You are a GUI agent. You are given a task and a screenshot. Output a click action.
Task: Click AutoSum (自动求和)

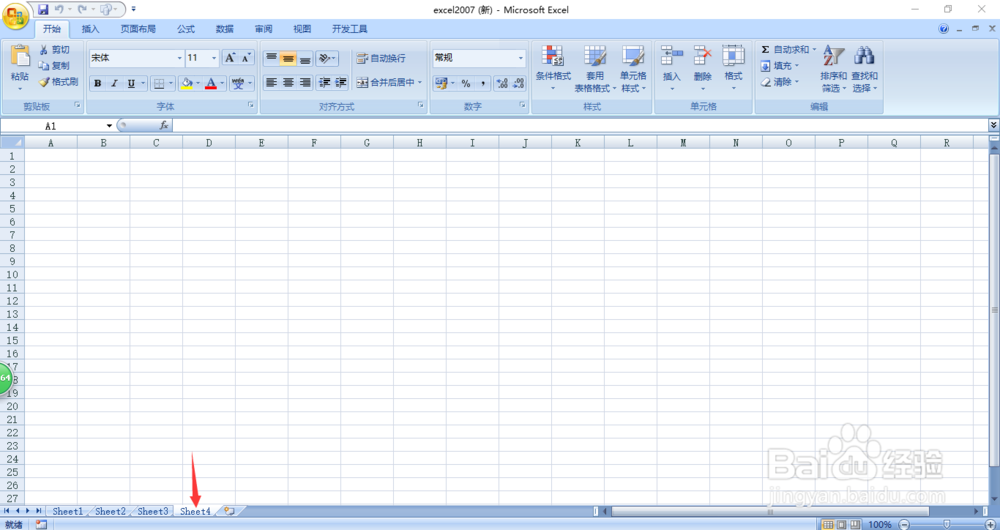[788, 50]
